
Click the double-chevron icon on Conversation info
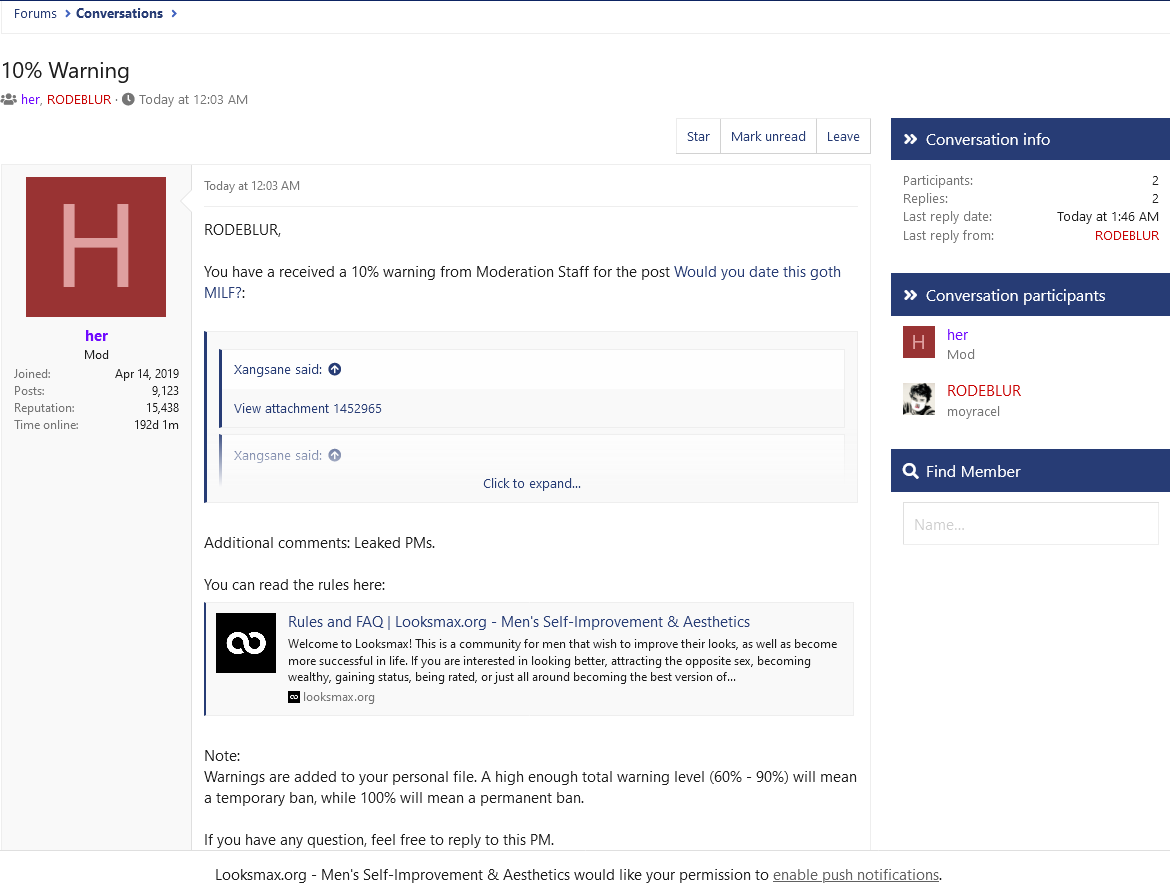click(910, 140)
